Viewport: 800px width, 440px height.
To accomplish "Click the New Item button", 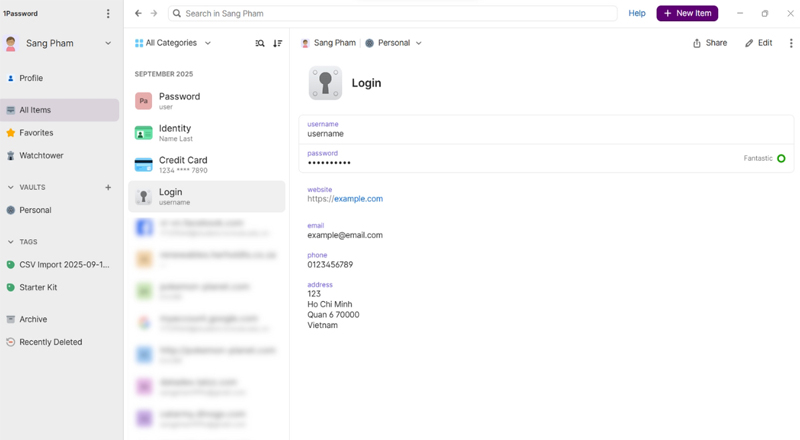I will (x=687, y=14).
